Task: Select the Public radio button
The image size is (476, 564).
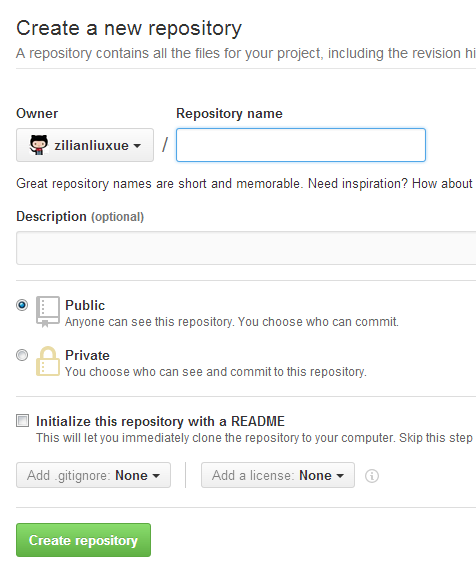Action: [22, 305]
